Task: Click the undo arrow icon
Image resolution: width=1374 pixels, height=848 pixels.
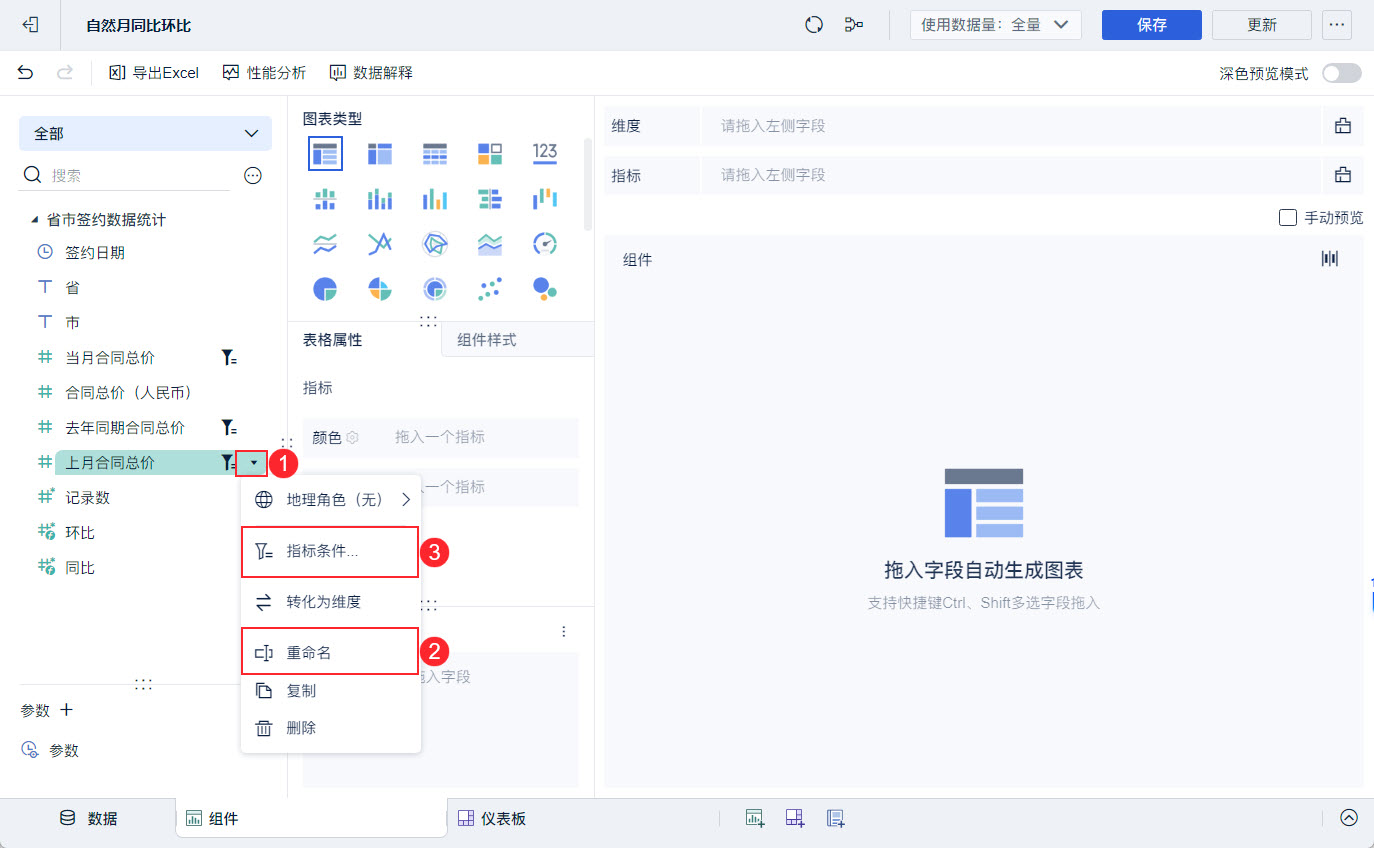Action: tap(26, 72)
